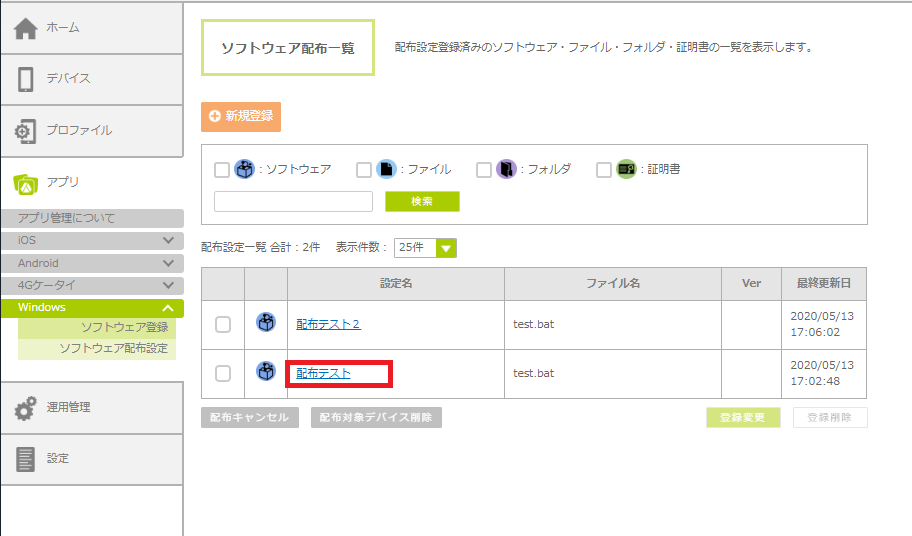The image size is (912, 536).
Task: Open the 25件 display count dropdown
Action: point(426,248)
